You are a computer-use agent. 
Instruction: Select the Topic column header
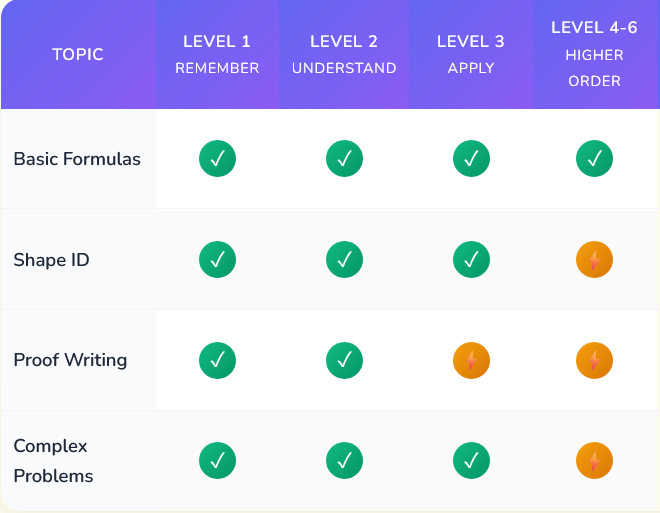[78, 54]
